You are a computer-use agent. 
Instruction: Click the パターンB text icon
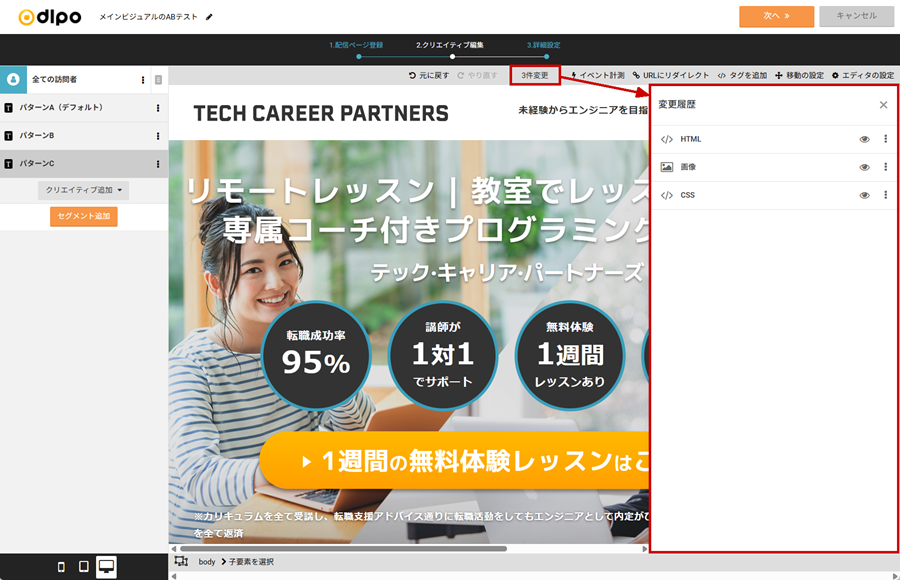[9, 136]
